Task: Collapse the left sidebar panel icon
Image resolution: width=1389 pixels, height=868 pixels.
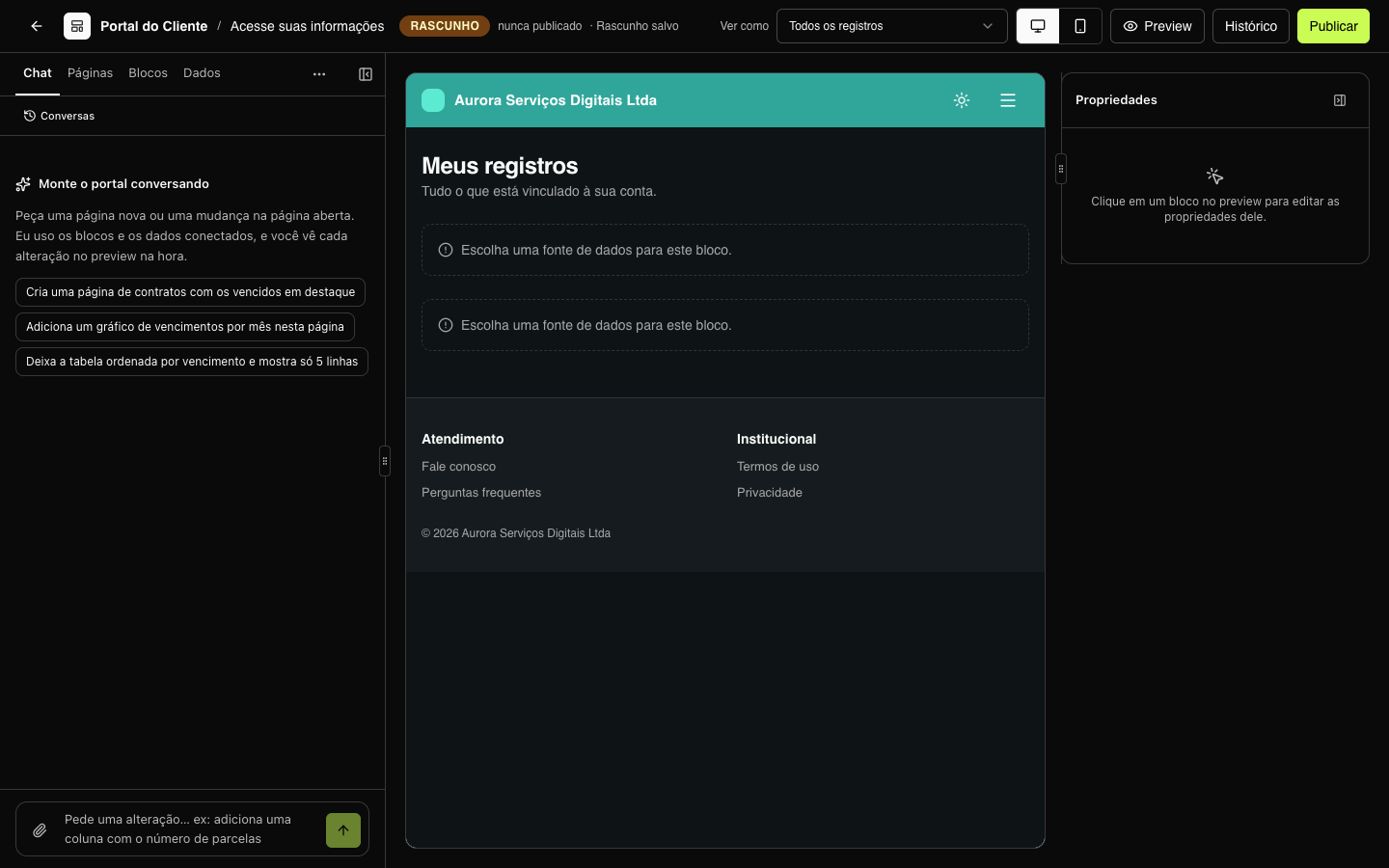Action: pyautogui.click(x=366, y=74)
